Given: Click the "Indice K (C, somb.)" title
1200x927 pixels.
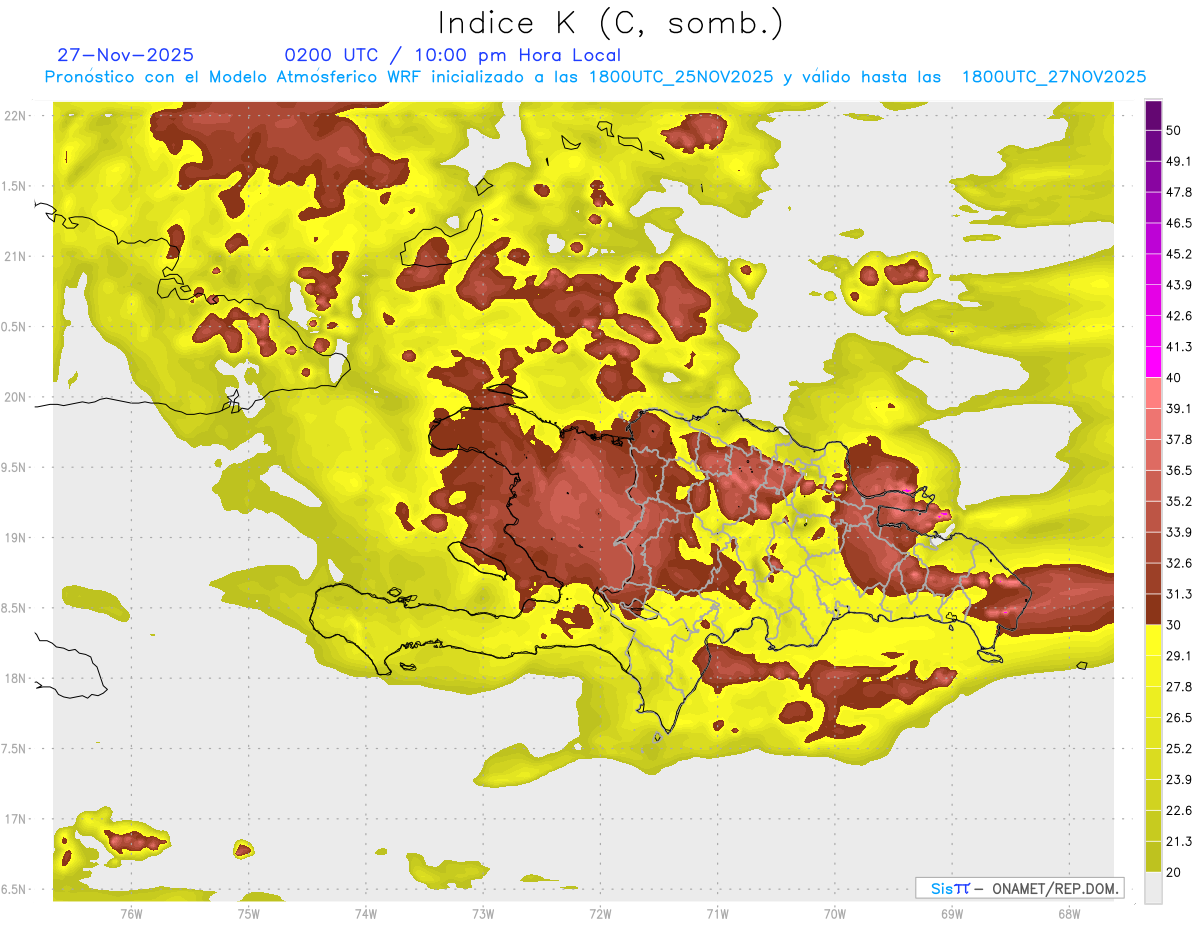Looking at the screenshot, I should pyautogui.click(x=611, y=22).
